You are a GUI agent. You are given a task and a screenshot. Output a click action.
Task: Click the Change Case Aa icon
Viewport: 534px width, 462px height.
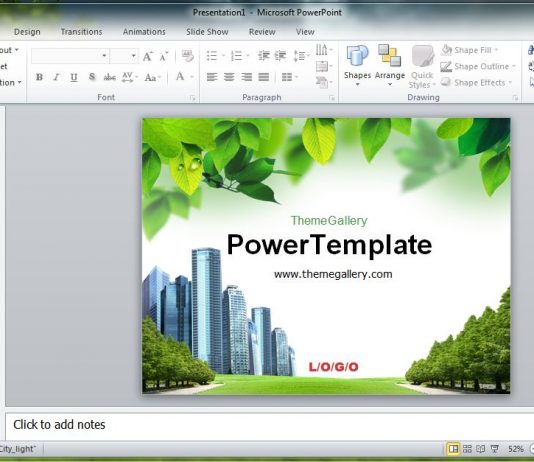[151, 77]
